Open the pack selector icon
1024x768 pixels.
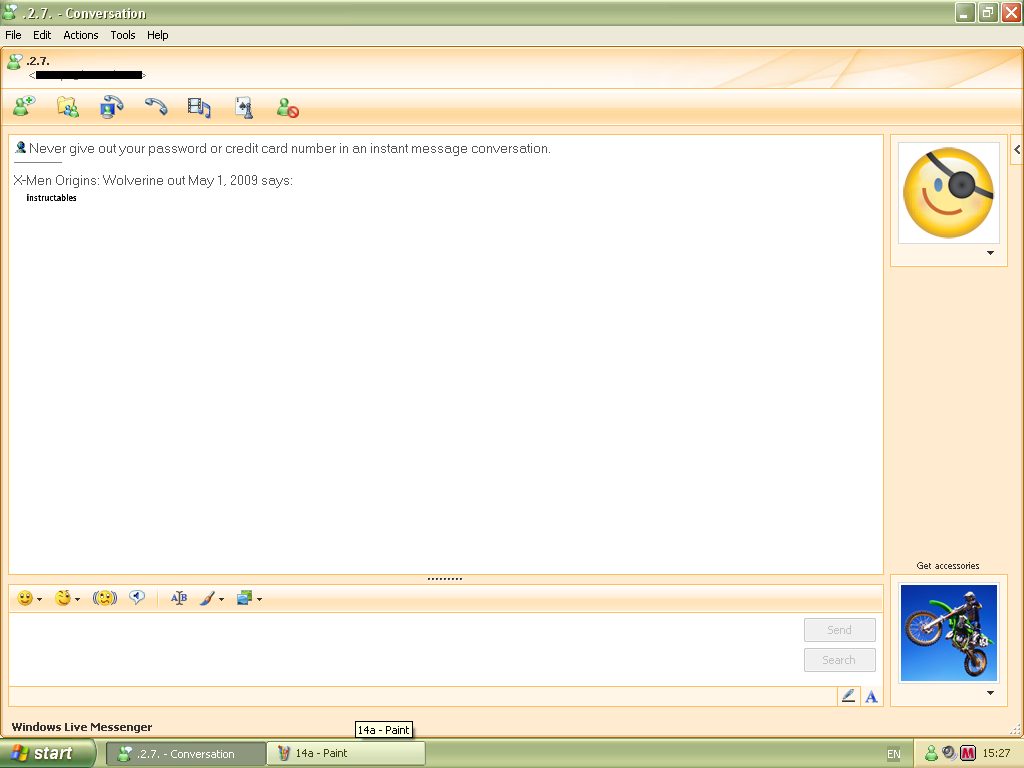pyautogui.click(x=244, y=598)
